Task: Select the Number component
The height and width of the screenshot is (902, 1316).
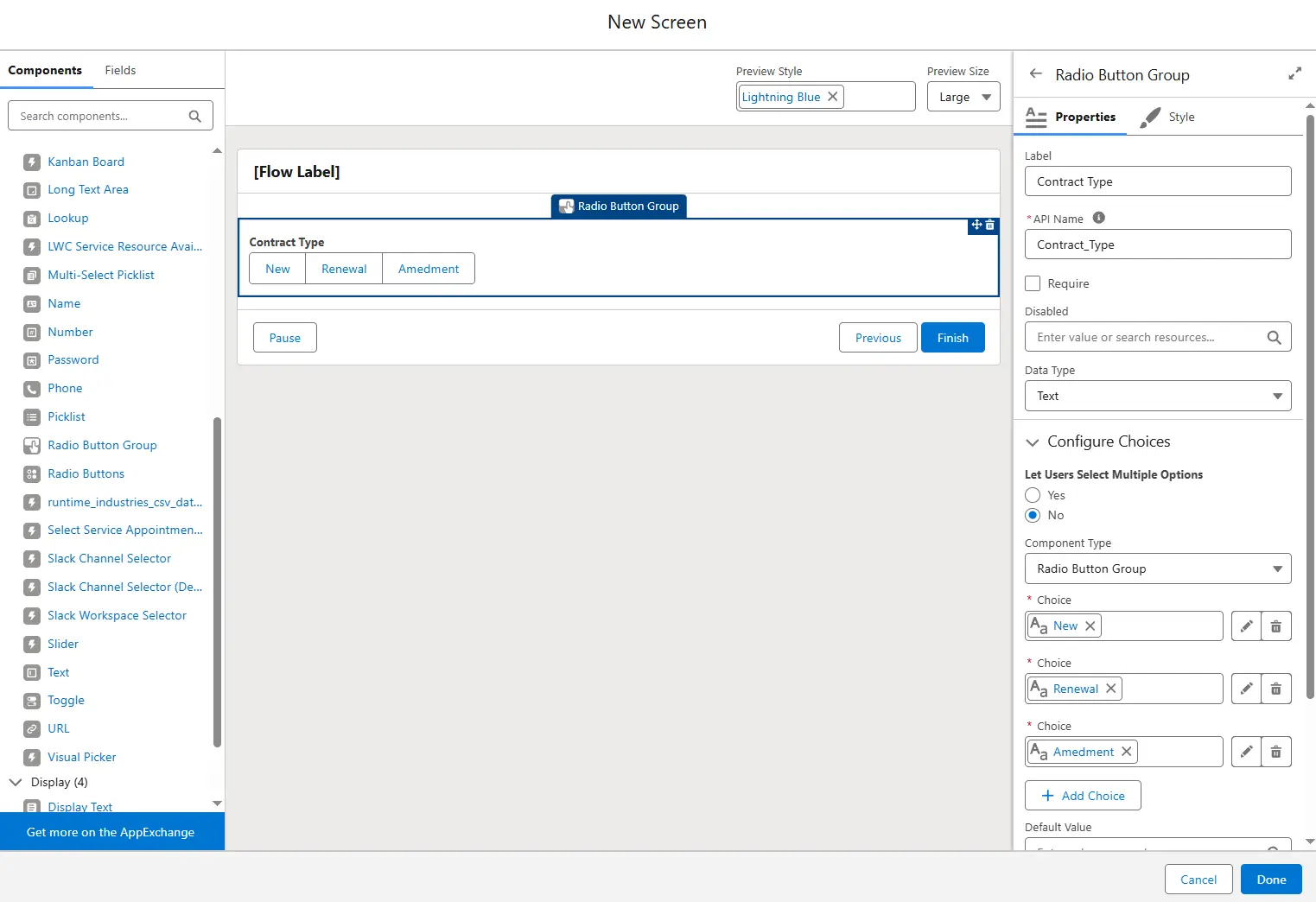Action: 70,332
